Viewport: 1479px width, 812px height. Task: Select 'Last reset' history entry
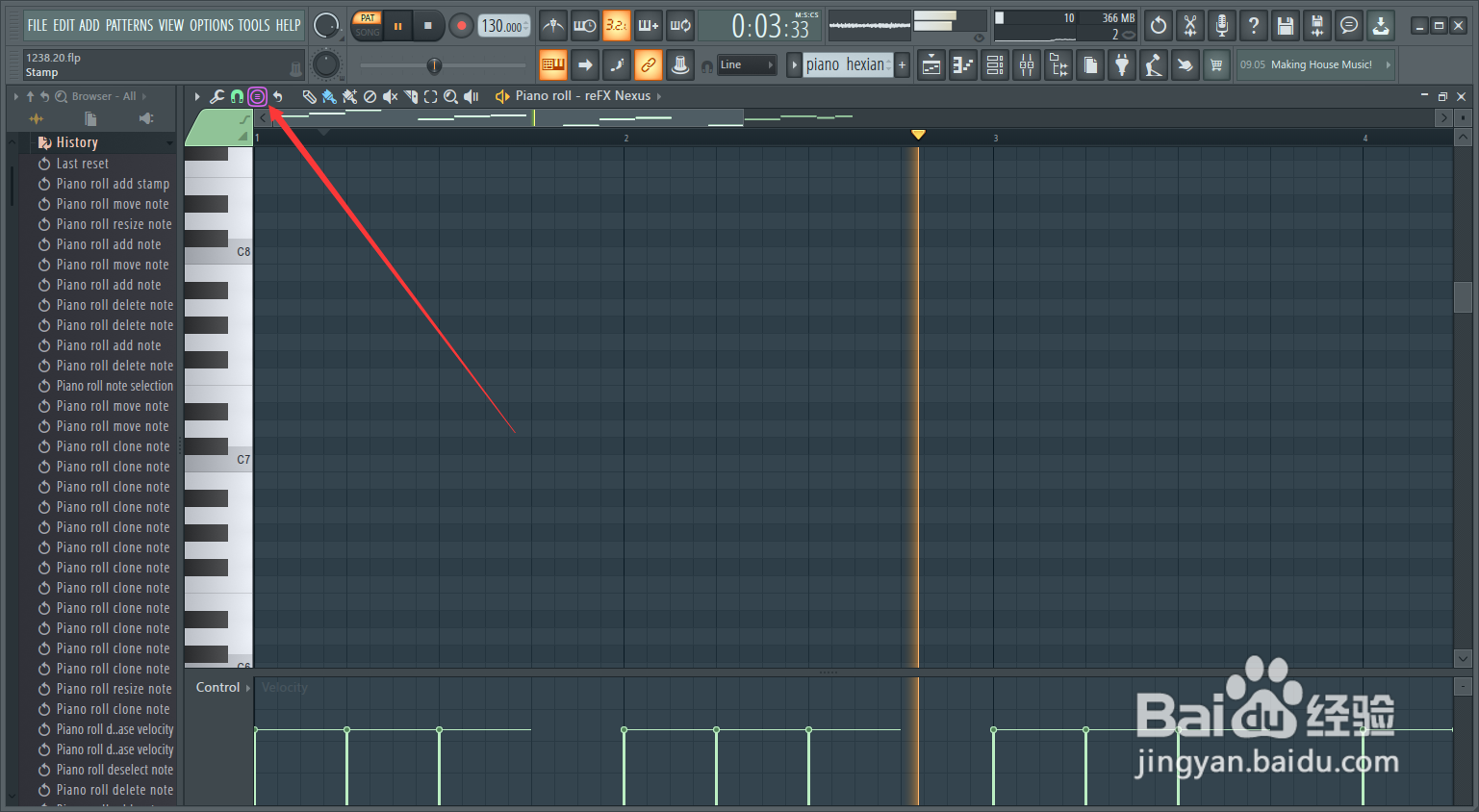pos(83,164)
